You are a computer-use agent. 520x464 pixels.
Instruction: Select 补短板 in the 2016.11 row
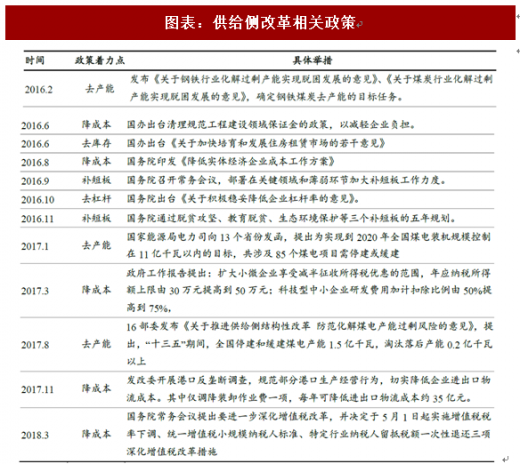click(97, 218)
